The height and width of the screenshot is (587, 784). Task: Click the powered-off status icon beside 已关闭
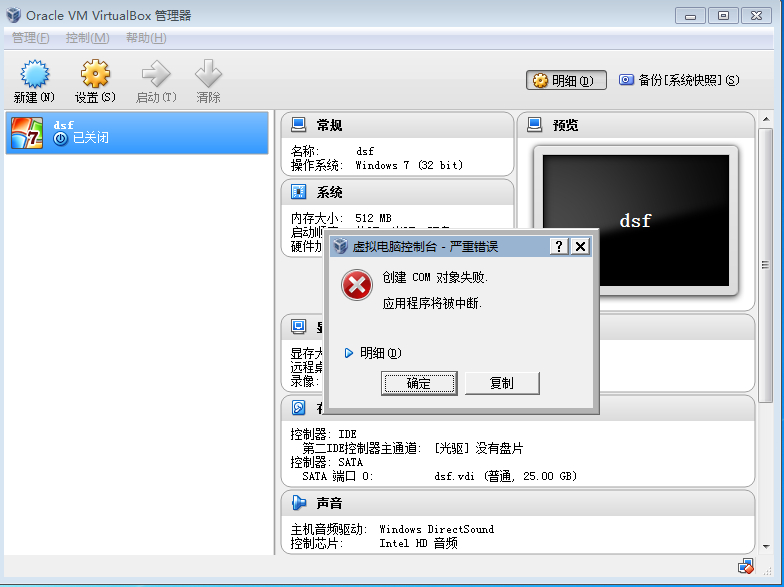tap(60, 138)
